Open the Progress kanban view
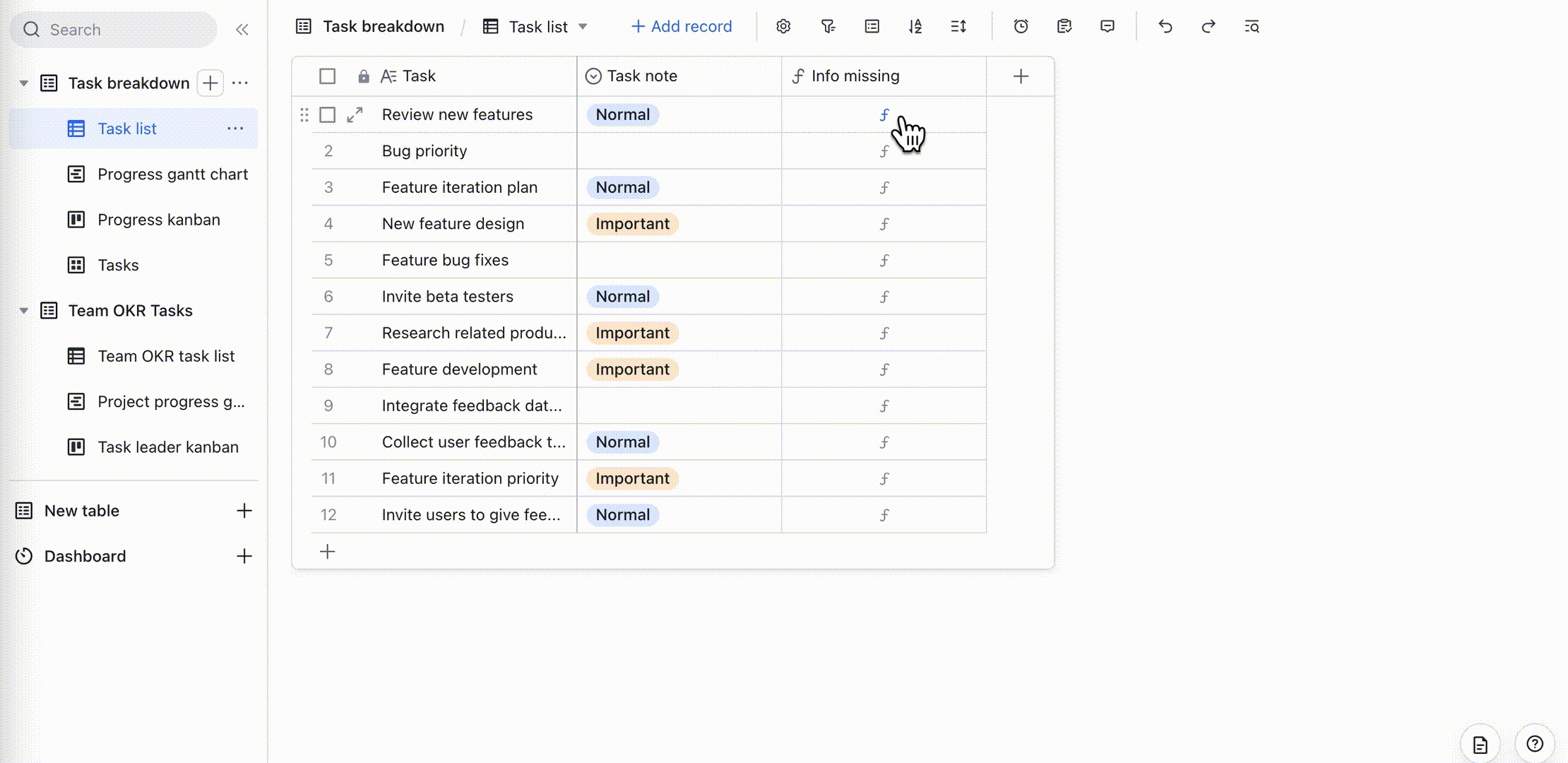Screen dimensions: 1568x763 tap(158, 220)
